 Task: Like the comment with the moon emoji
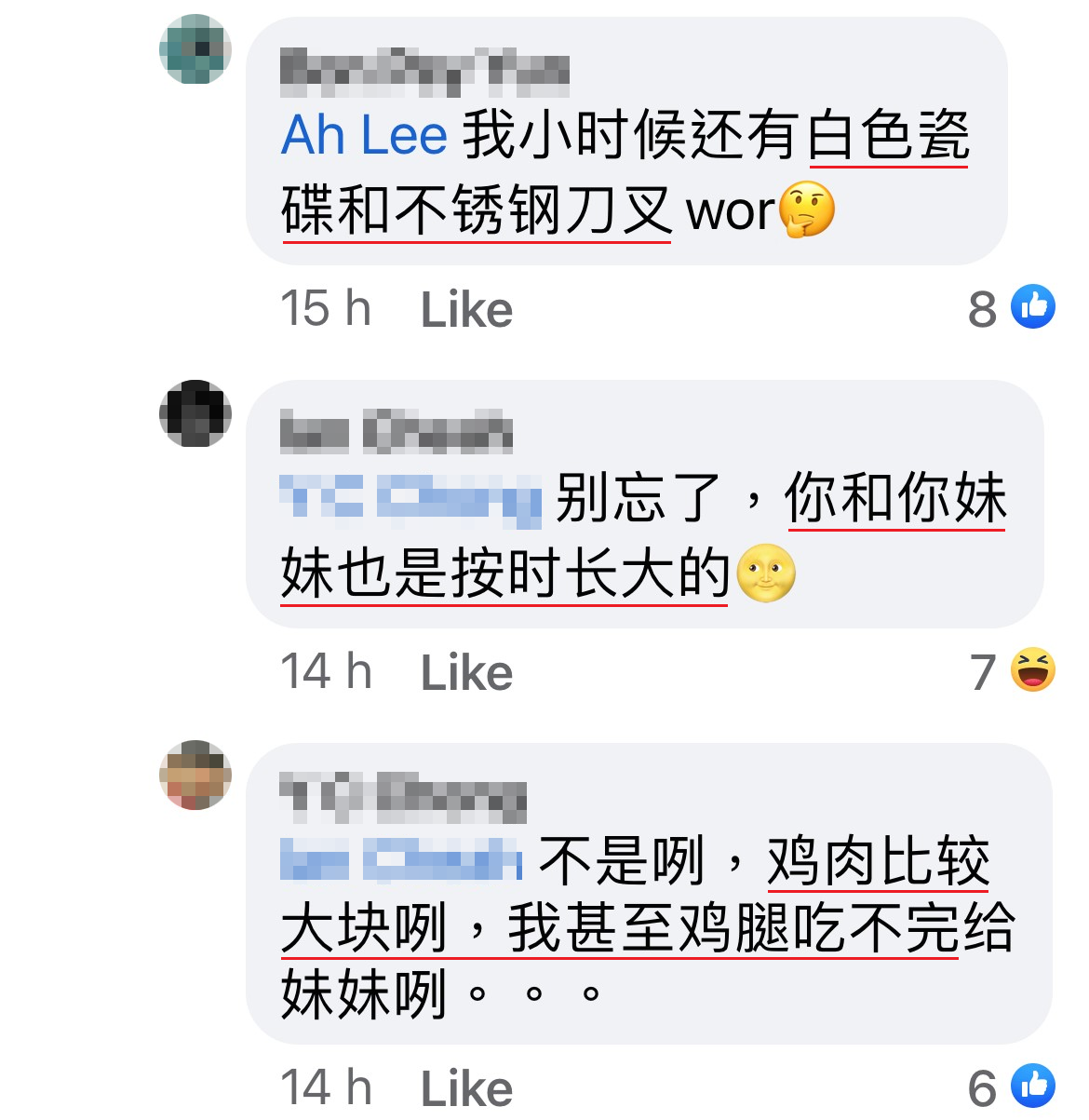(466, 673)
